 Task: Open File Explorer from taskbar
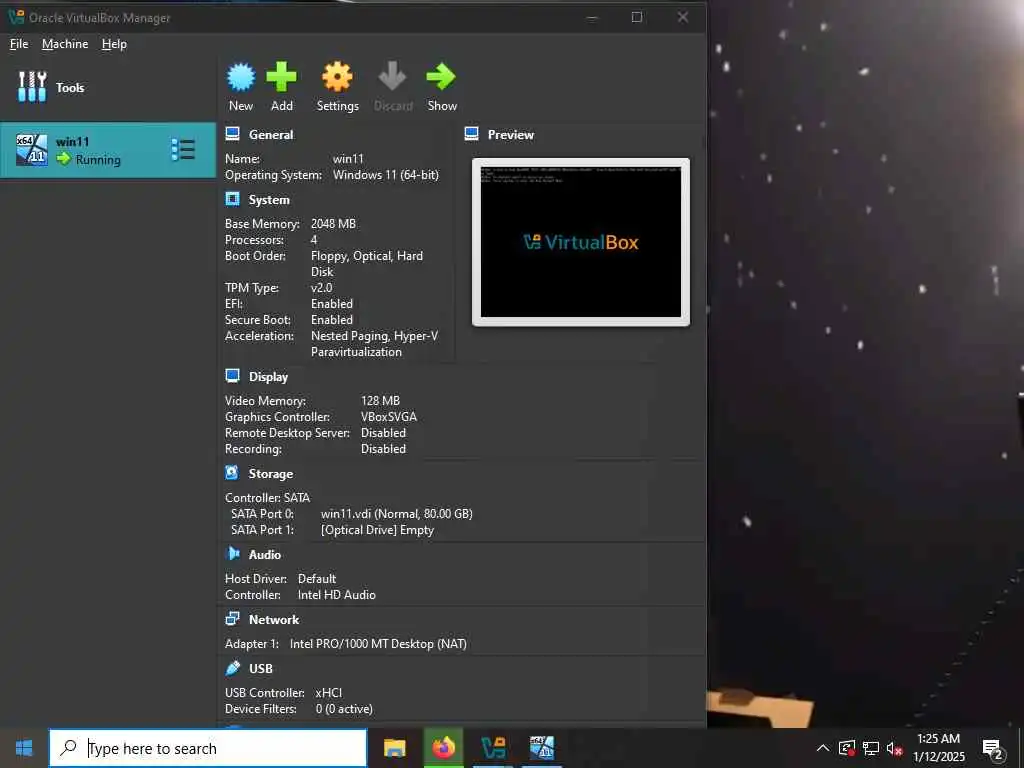(394, 748)
